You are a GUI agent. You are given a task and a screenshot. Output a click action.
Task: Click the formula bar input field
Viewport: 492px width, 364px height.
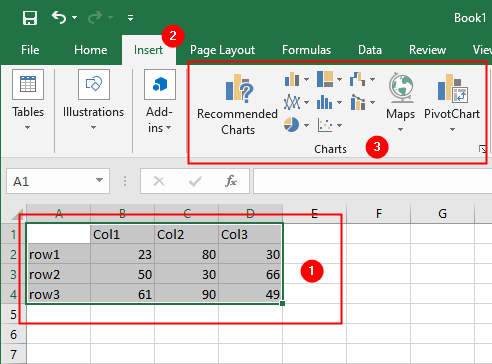(x=372, y=181)
